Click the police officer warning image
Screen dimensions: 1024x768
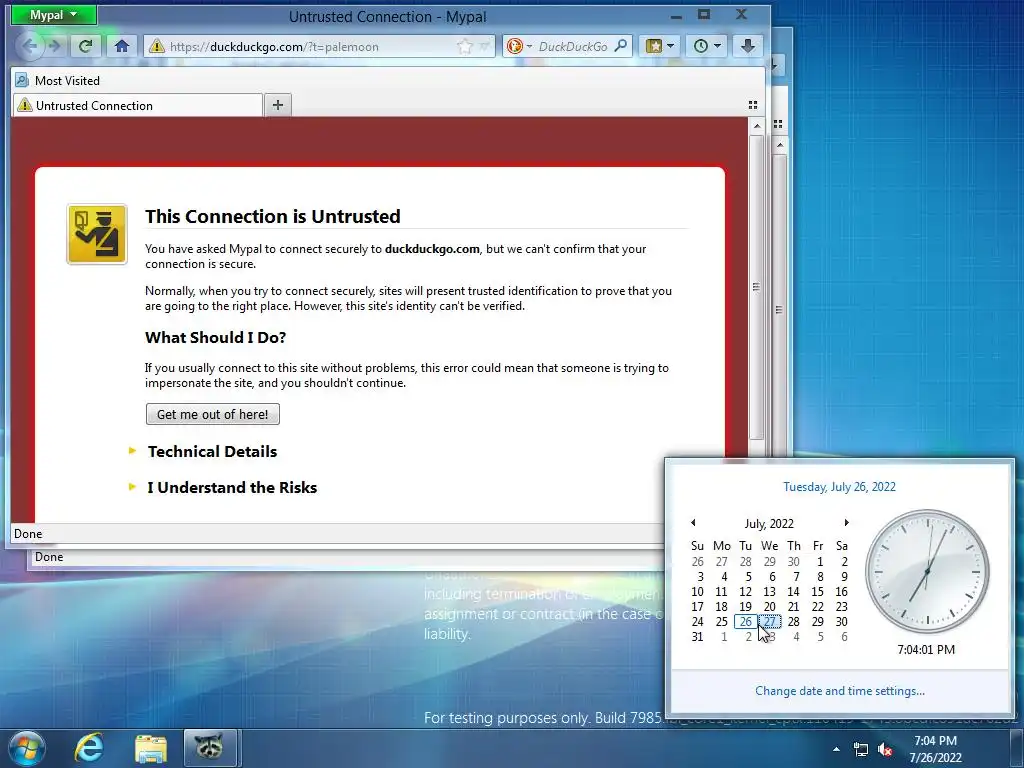[97, 234]
